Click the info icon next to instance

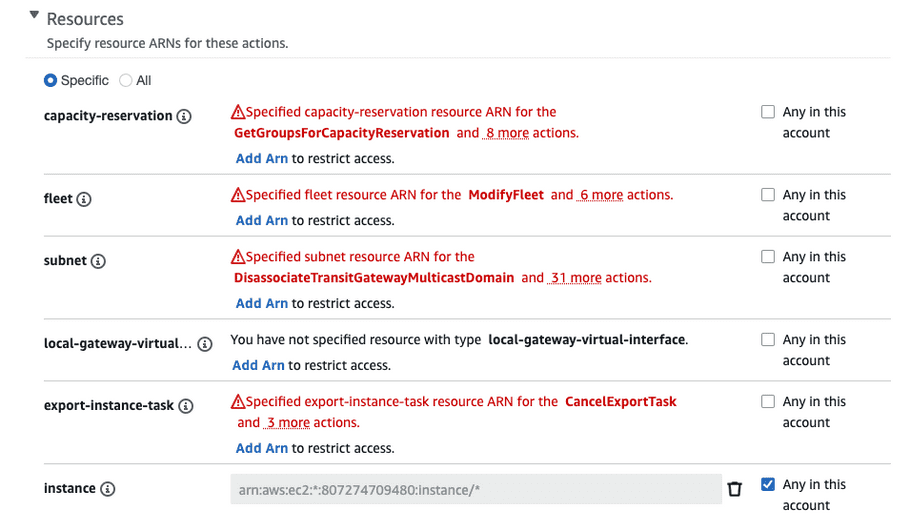click(107, 489)
